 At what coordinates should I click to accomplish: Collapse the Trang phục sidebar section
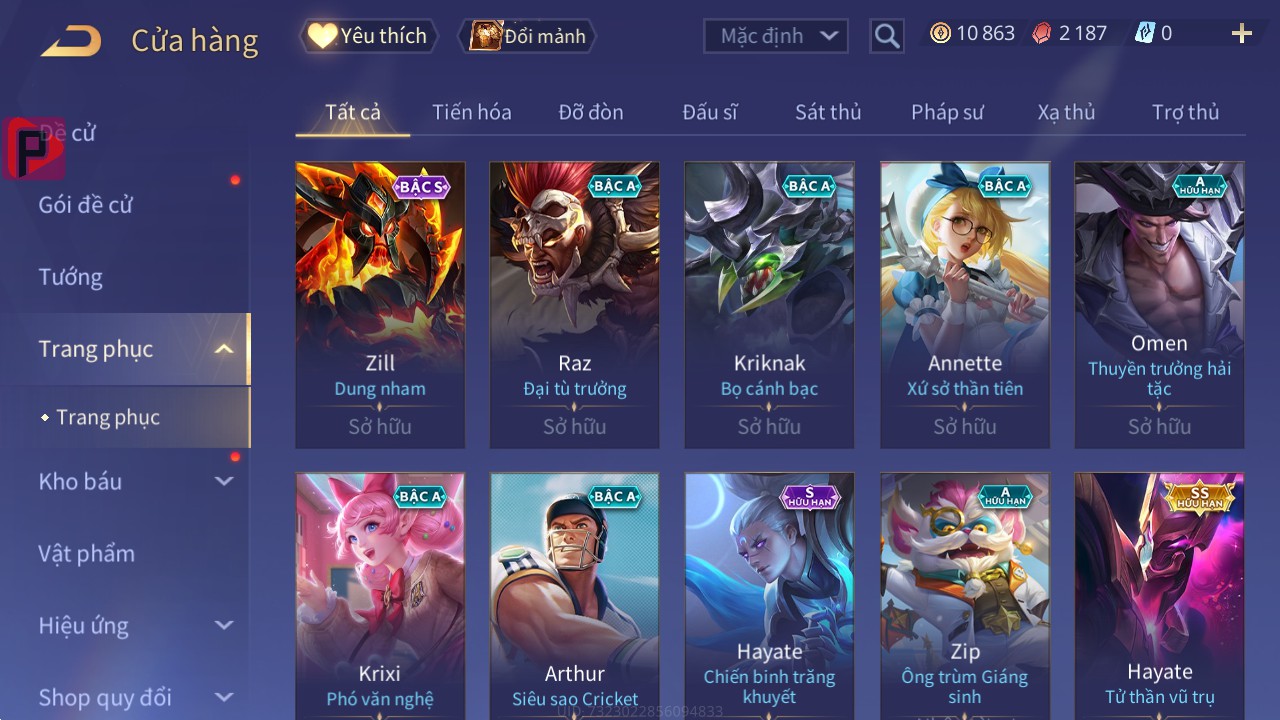coord(224,349)
